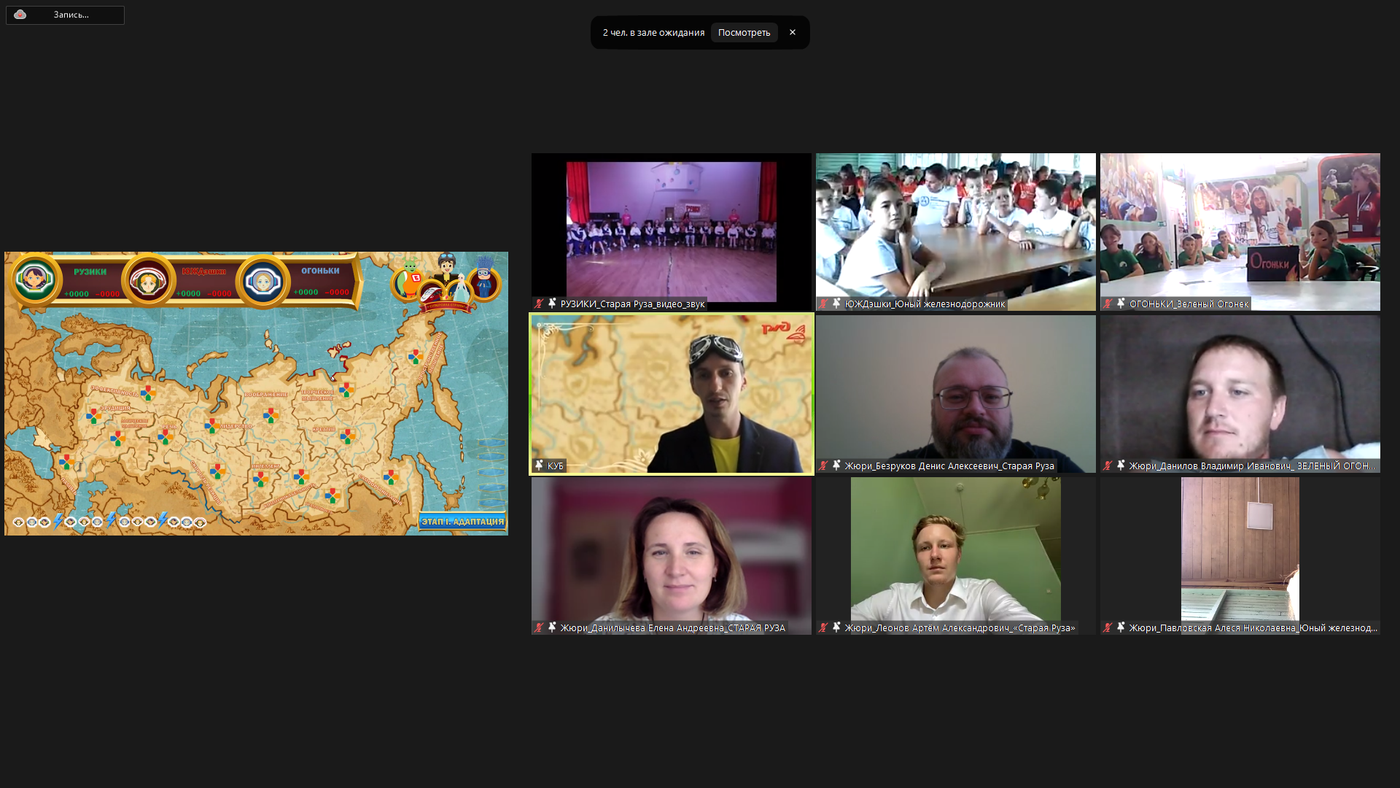Dismiss the waiting room notification
The height and width of the screenshot is (788, 1400).
tap(792, 32)
